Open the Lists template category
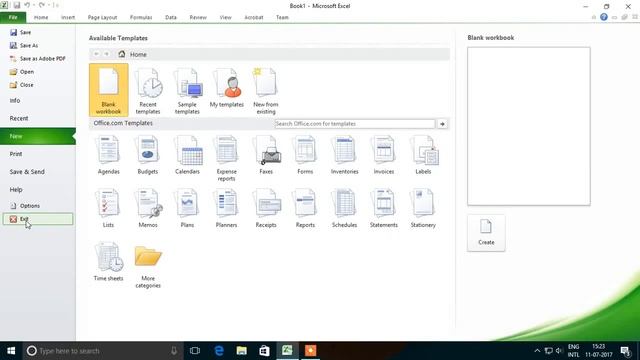This screenshot has height=360, width=640. point(109,208)
